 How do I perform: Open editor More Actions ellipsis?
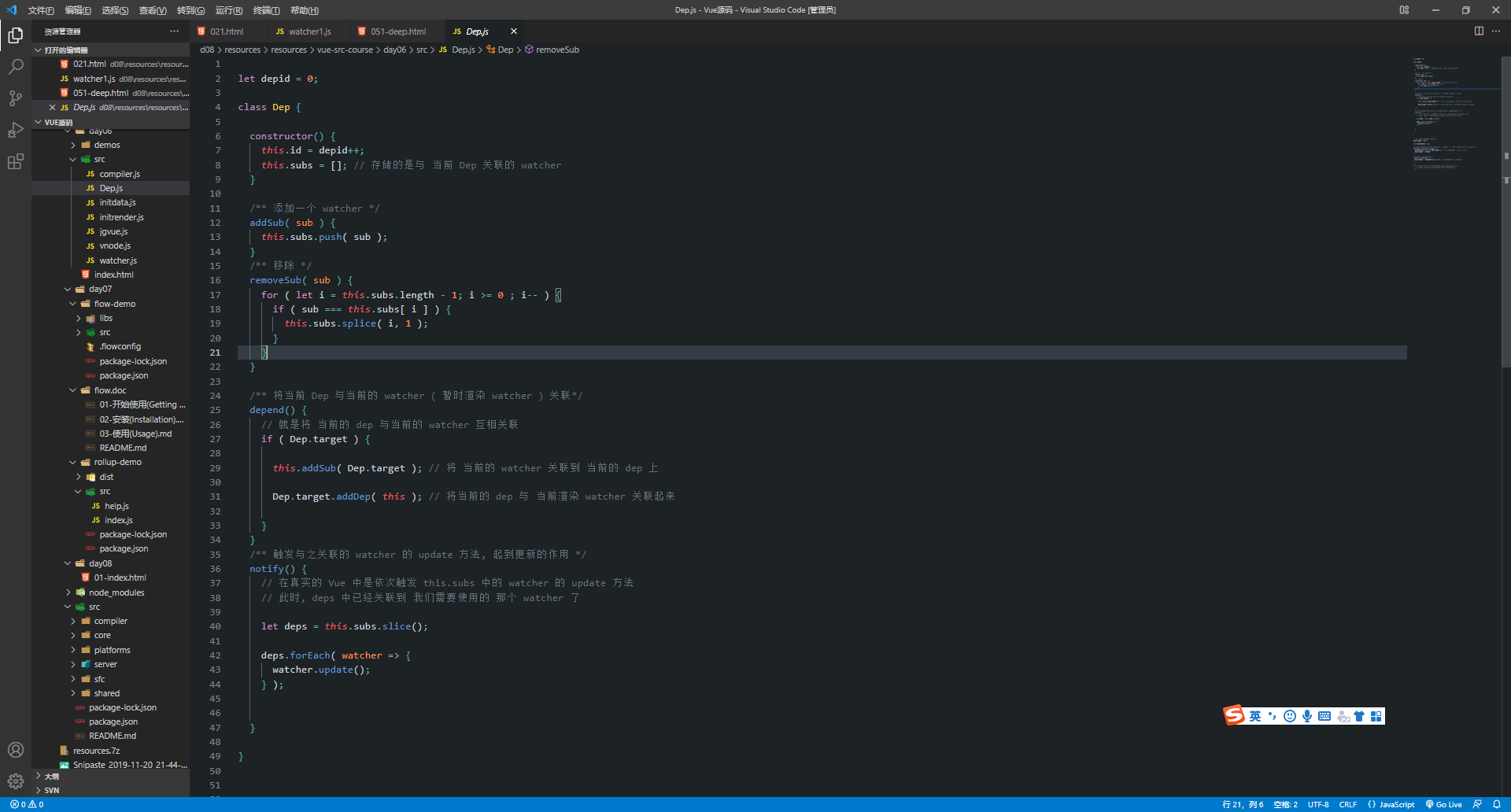(x=1496, y=31)
